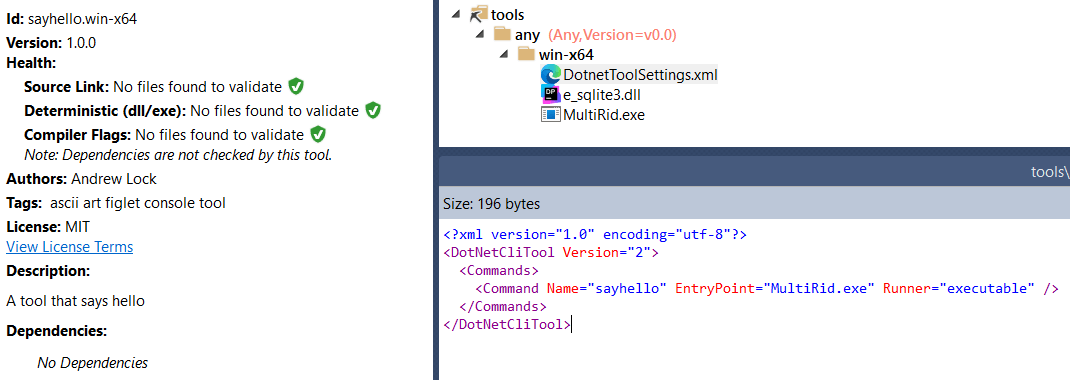Screen dimensions: 1070x380
Task: Click the Compiler Flags validation text
Action: (x=219, y=134)
